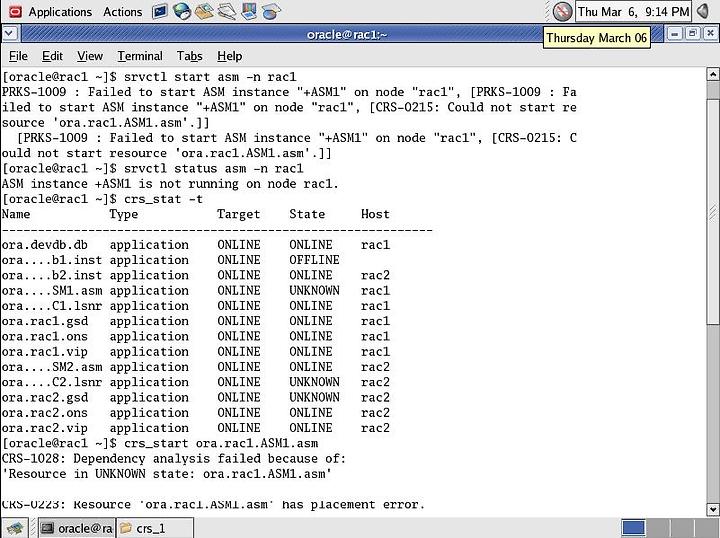
Task: Open the terminal window menu icon in the title bar
Action: pos(10,34)
